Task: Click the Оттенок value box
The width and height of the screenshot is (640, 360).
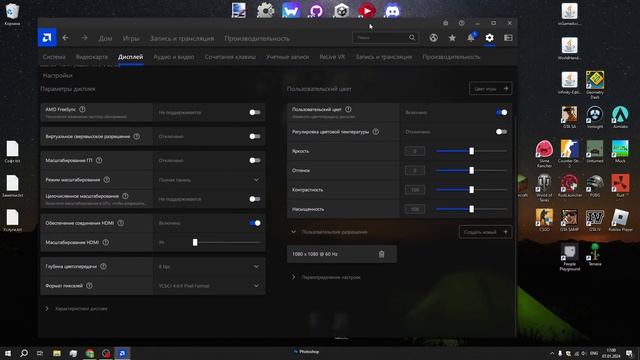Action: [415, 170]
